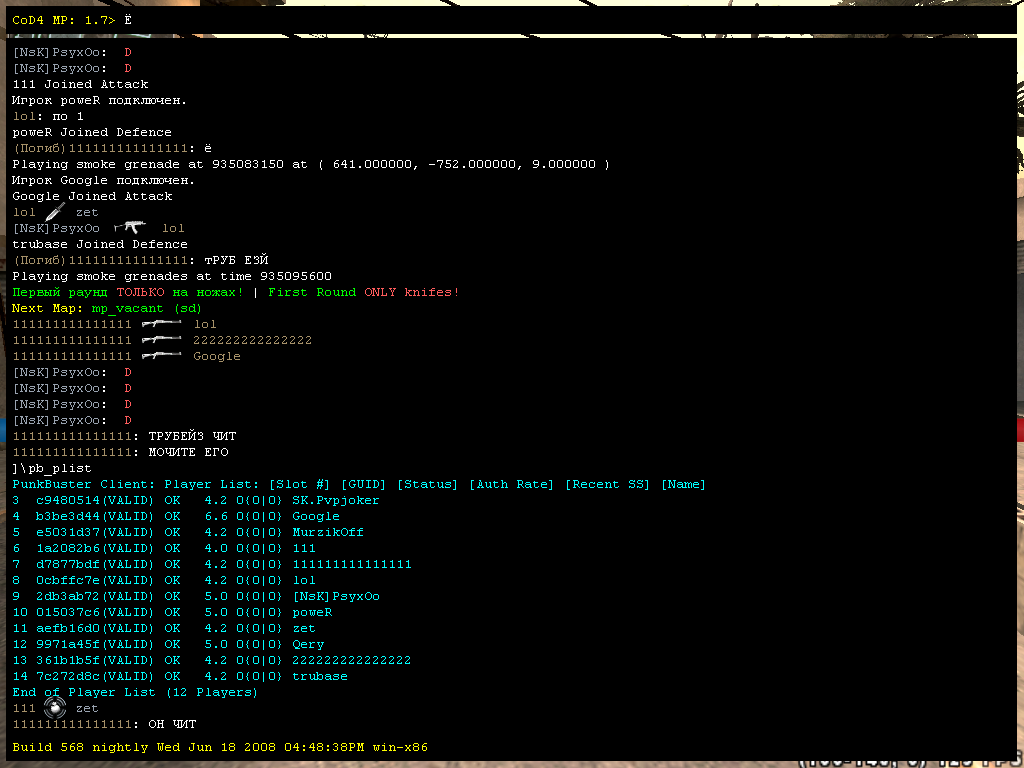Click the line '111 Joined Attack'
This screenshot has width=1024, height=768.
pyautogui.click(x=80, y=84)
